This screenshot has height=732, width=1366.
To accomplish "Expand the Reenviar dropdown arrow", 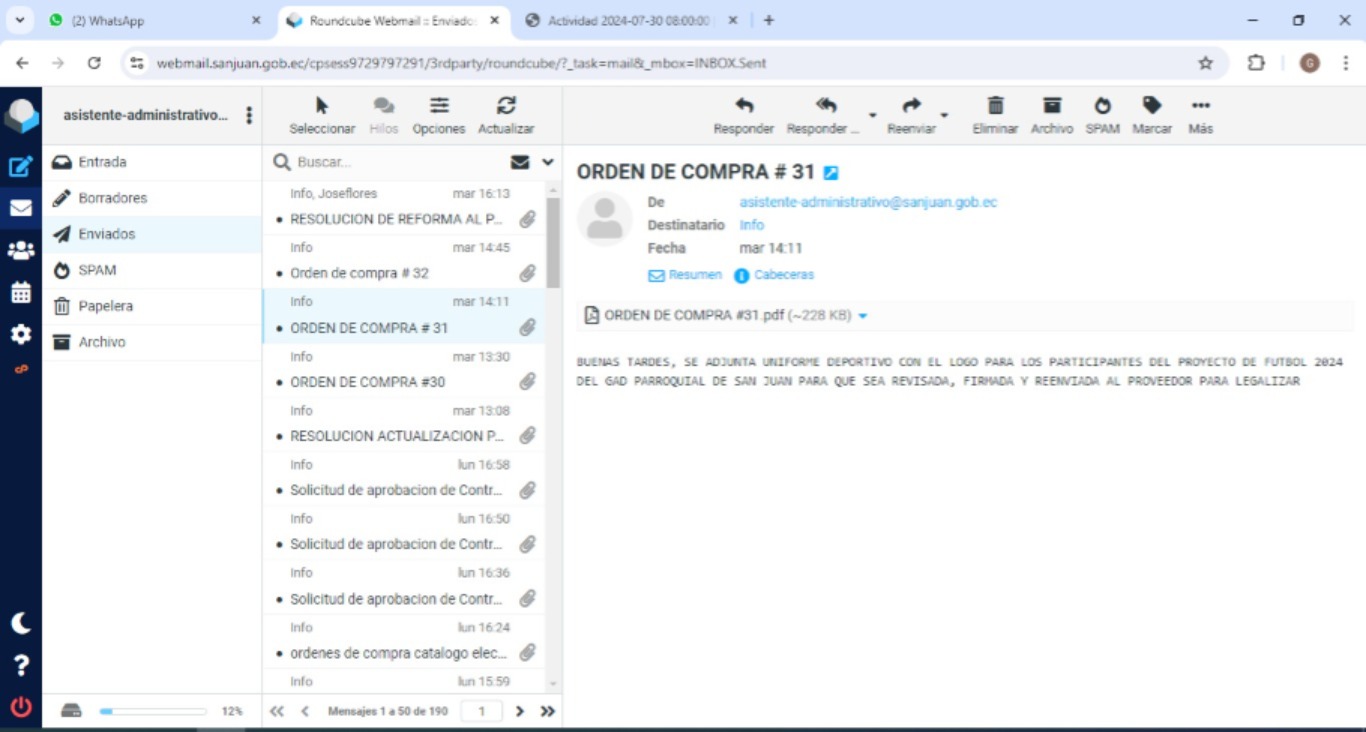I will [x=944, y=116].
